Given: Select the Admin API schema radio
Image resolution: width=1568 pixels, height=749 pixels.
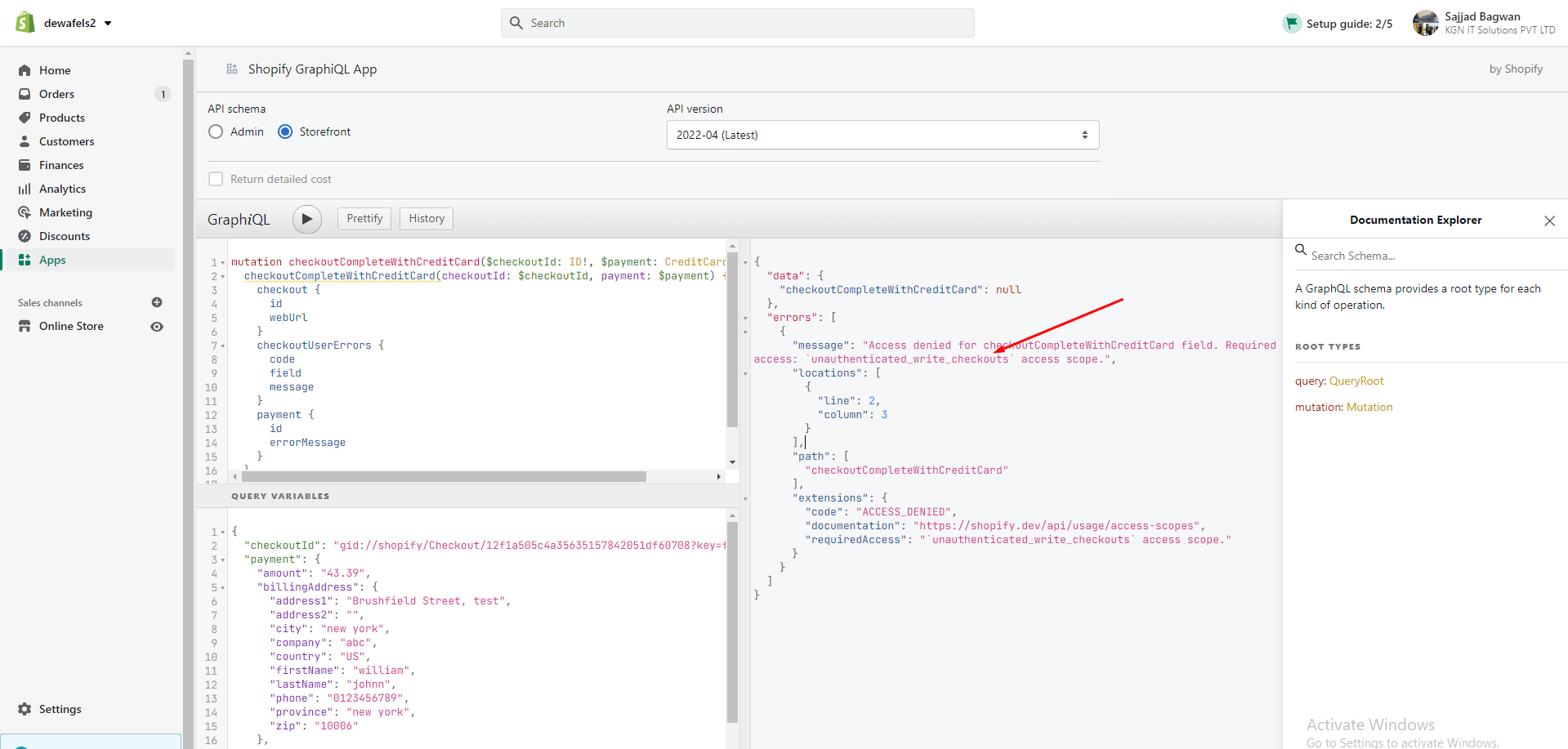Looking at the screenshot, I should point(216,132).
